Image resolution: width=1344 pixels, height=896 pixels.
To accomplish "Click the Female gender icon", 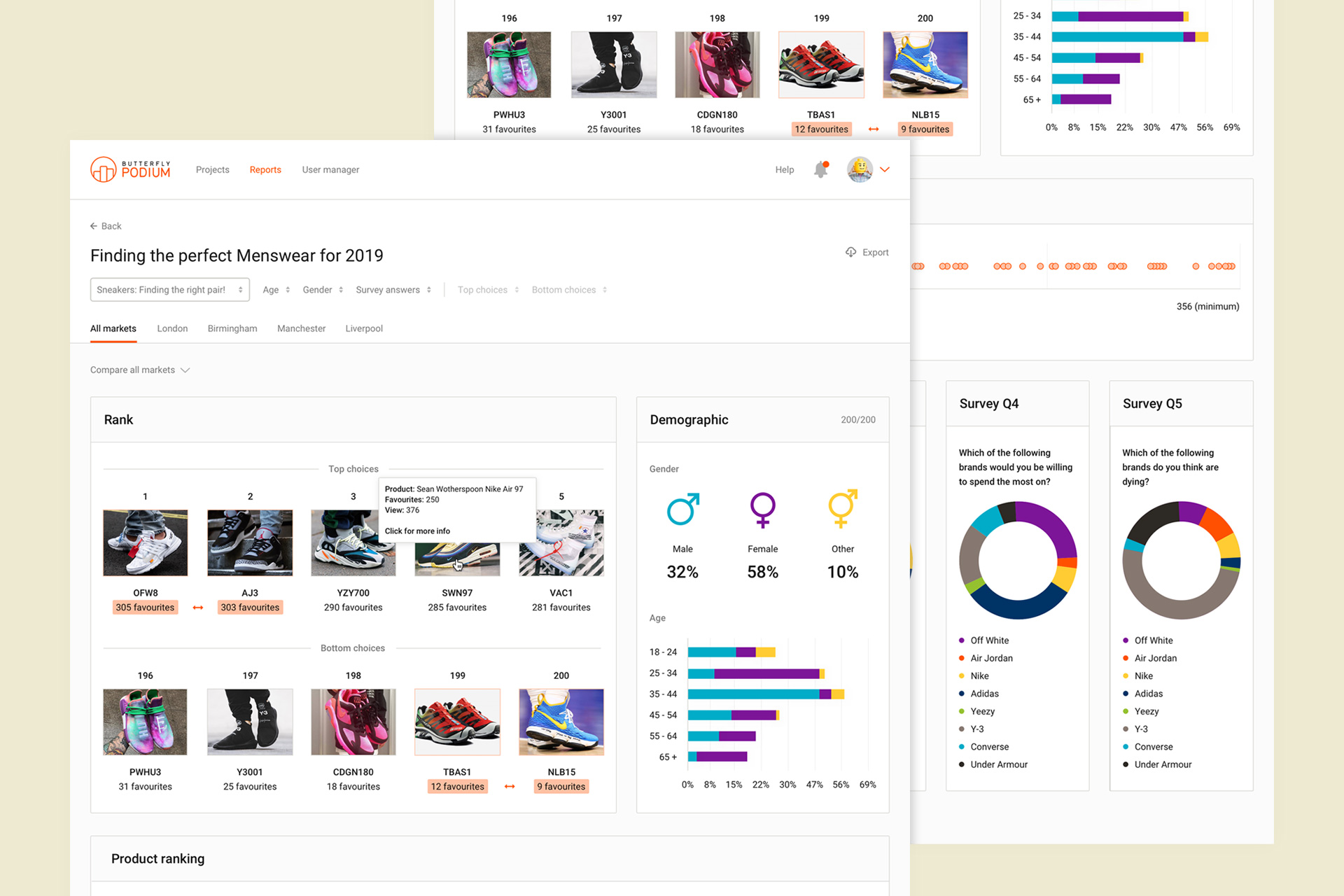I will click(x=763, y=509).
